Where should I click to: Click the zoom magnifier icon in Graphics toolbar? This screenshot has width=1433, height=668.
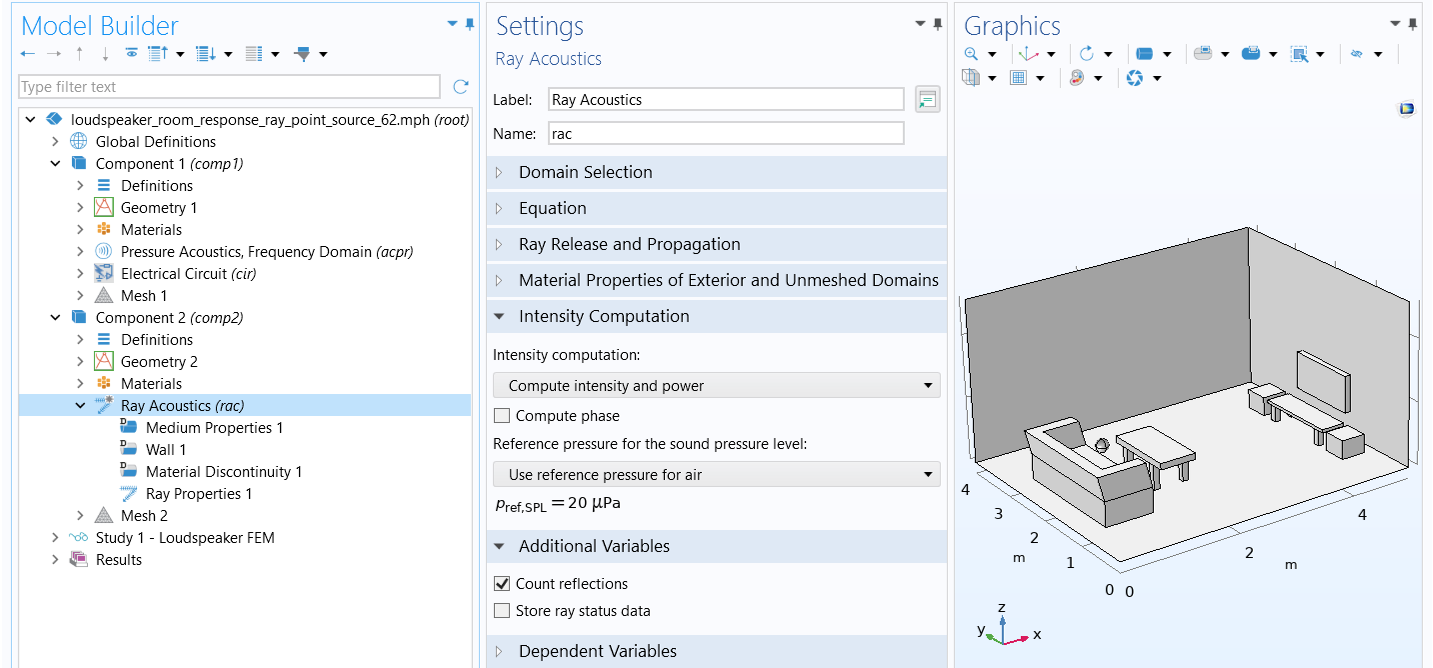coord(971,54)
